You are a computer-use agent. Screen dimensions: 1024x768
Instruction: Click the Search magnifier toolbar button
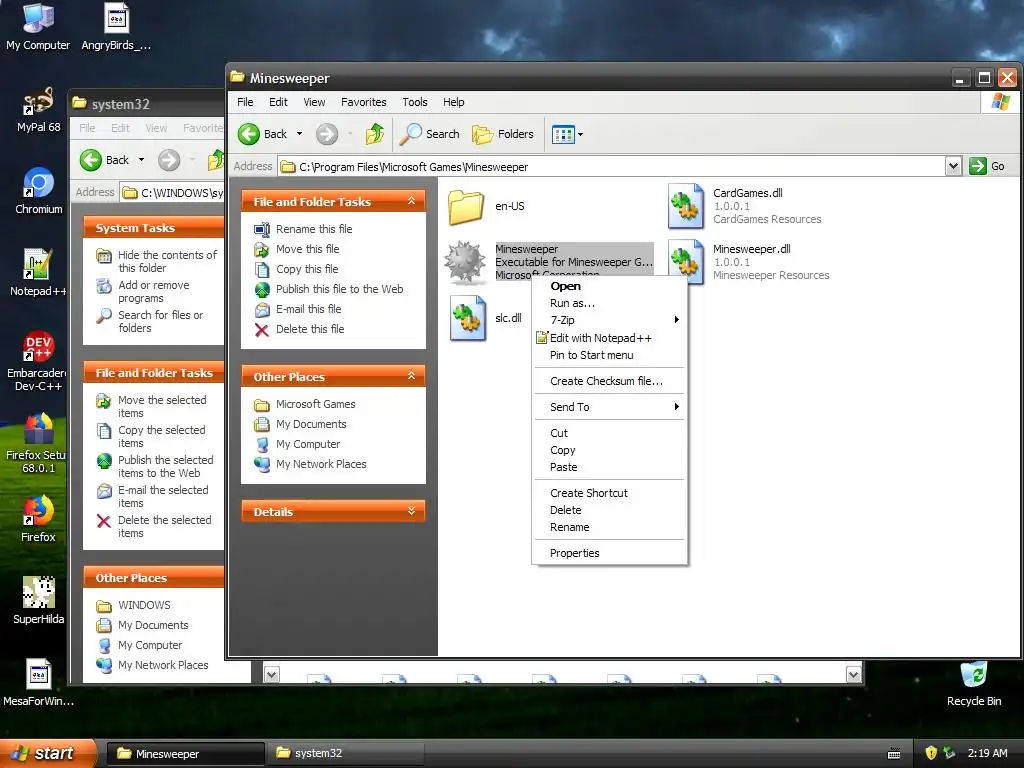click(x=429, y=134)
